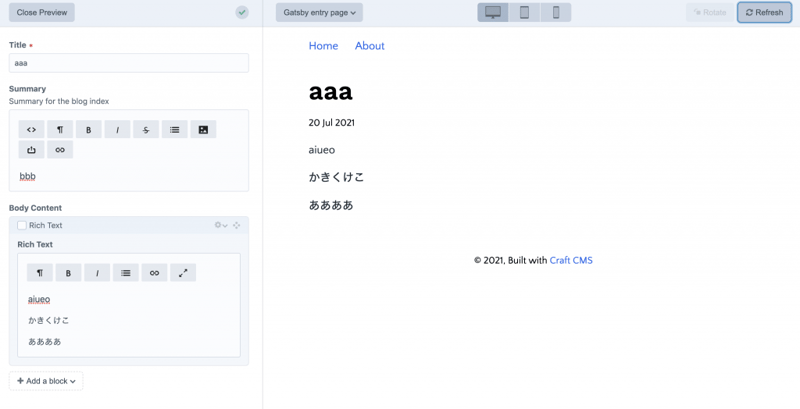Open the Rich Text block settings gear menu
Viewport: 800px width, 409px height.
pyautogui.click(x=220, y=226)
